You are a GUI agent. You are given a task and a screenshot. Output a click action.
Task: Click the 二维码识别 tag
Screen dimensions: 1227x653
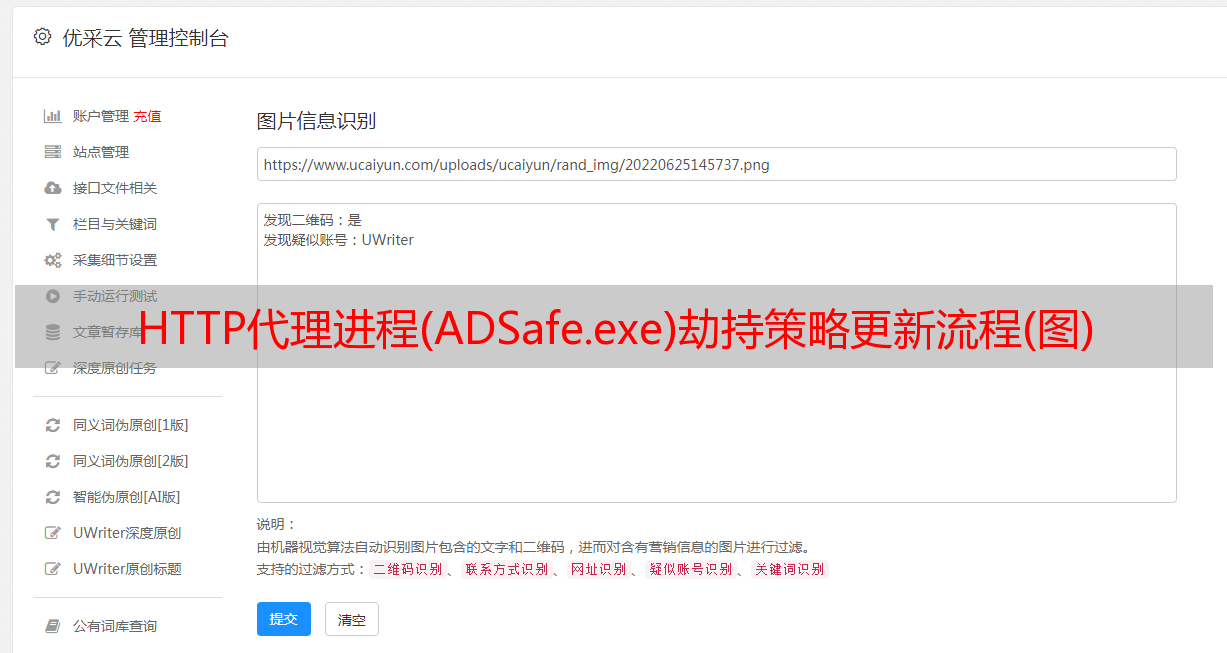click(408, 569)
